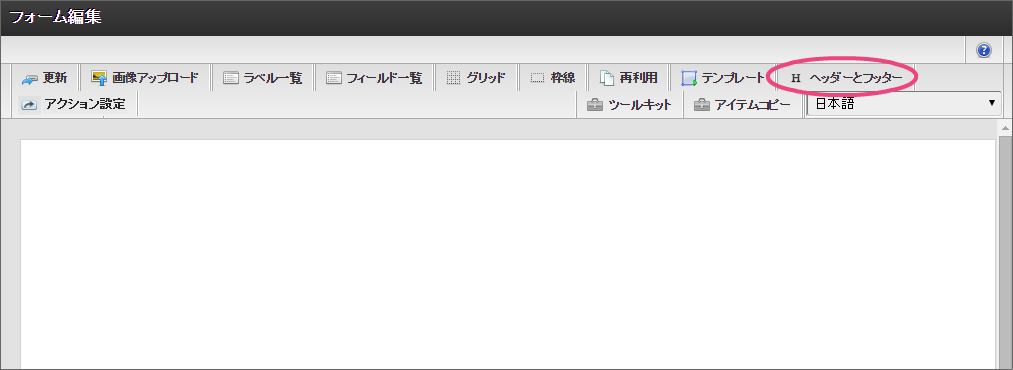The image size is (1013, 370).
Task: Click the blue help question mark icon
Action: [984, 50]
